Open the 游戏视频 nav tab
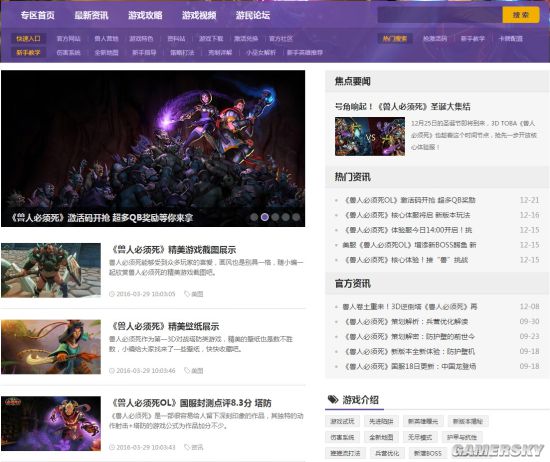The image size is (550, 462). [199, 15]
